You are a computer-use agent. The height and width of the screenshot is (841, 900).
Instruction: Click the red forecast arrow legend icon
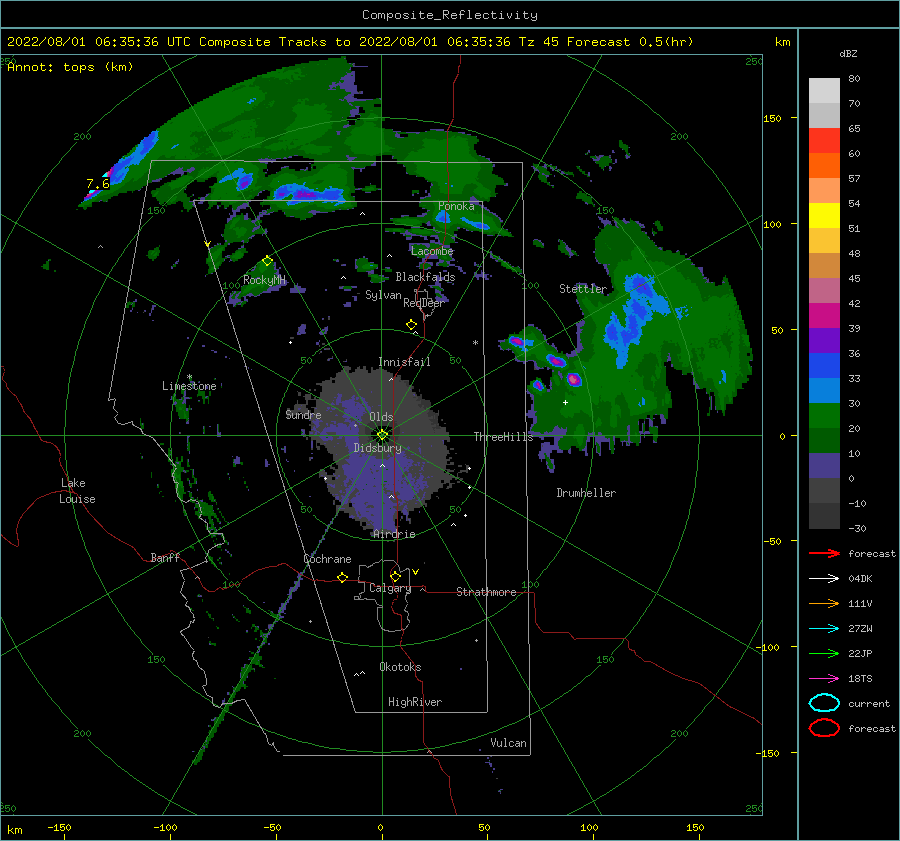pyautogui.click(x=824, y=553)
